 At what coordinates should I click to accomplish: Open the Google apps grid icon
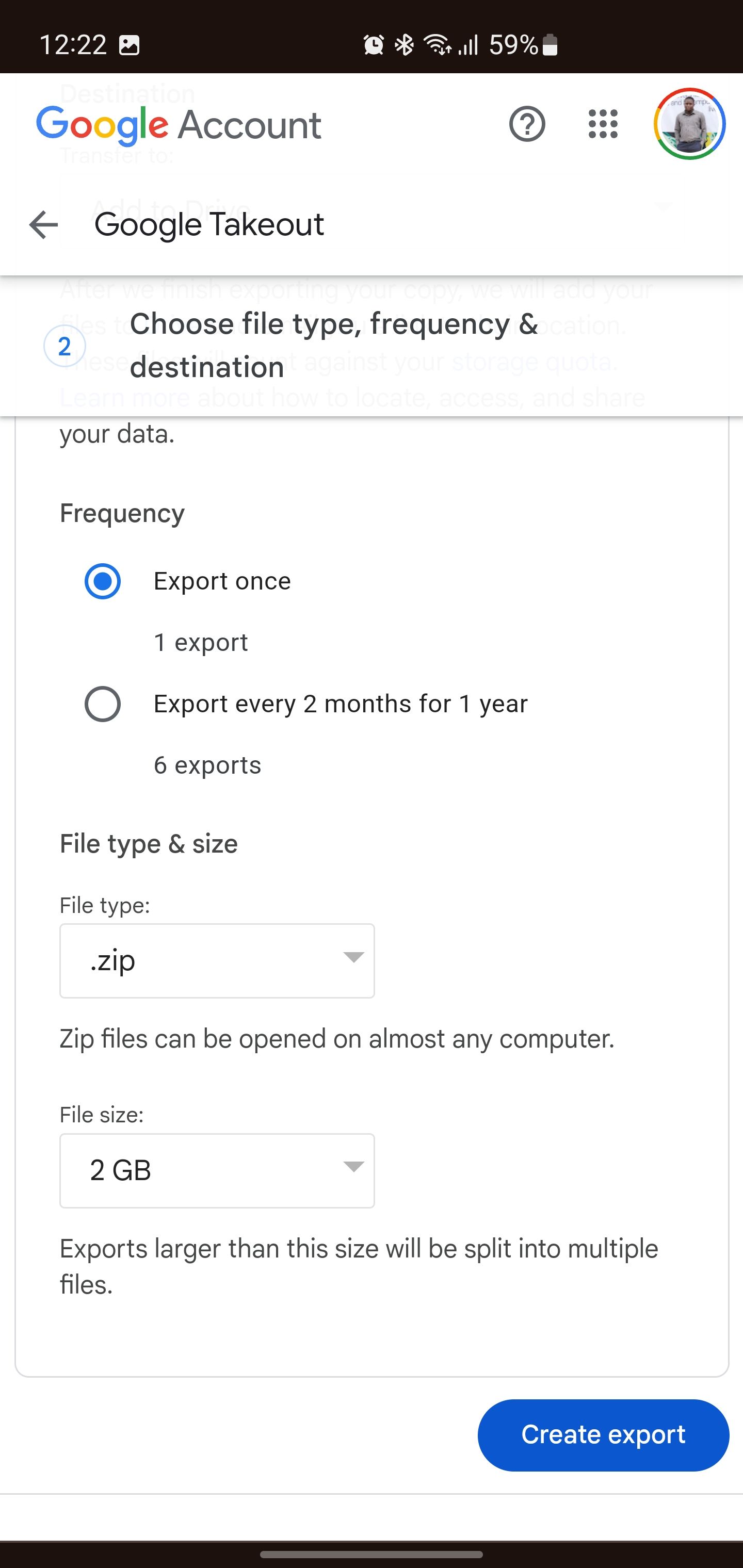click(x=603, y=124)
